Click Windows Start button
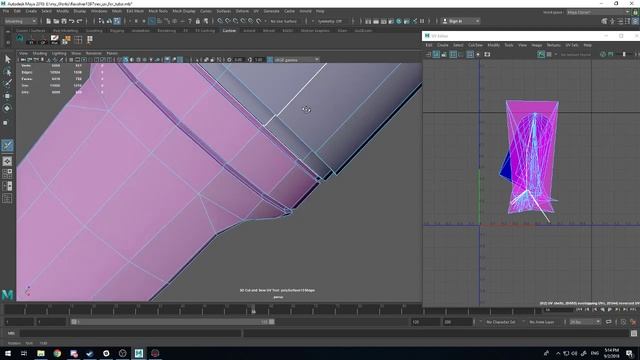640x360 pixels. (8, 353)
